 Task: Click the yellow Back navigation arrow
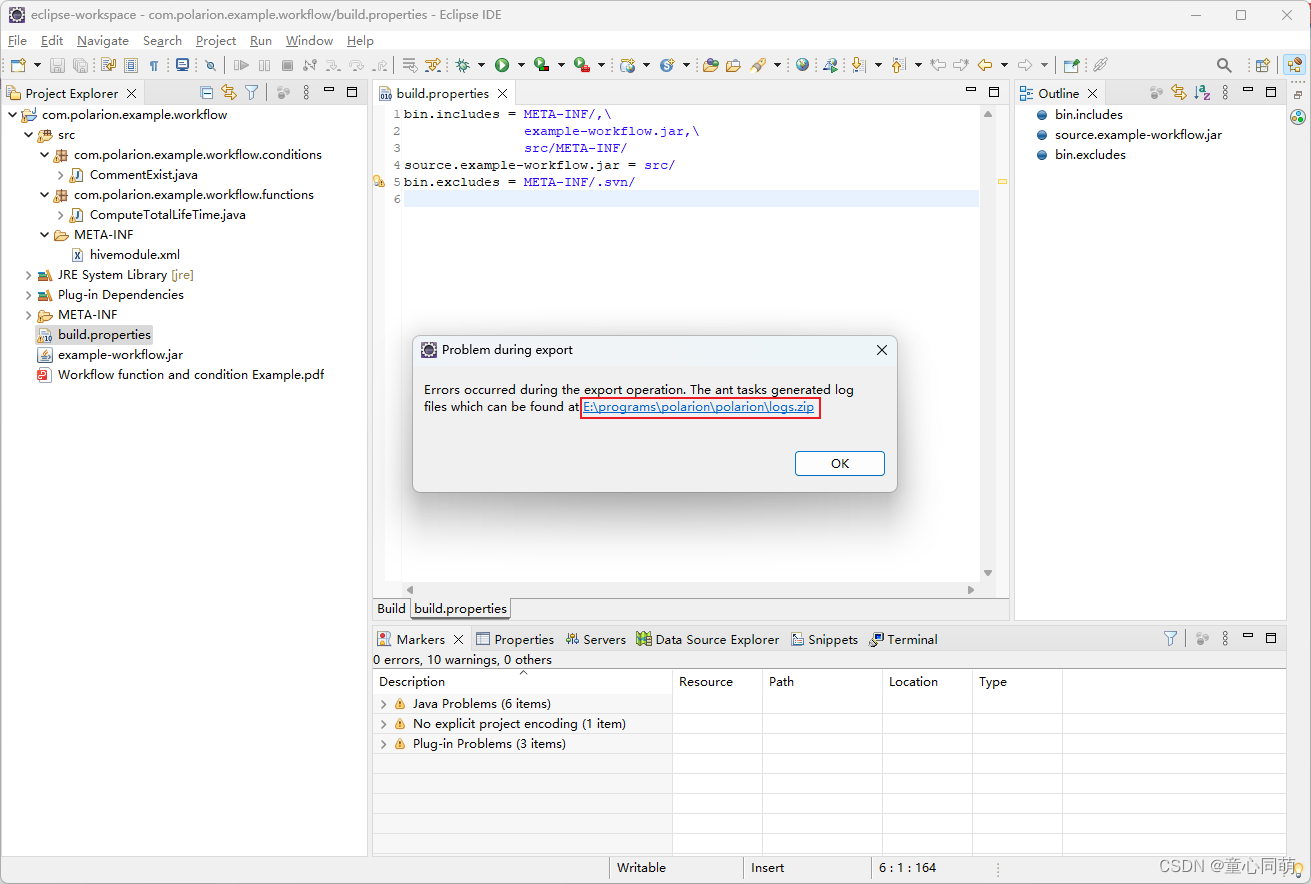click(985, 65)
